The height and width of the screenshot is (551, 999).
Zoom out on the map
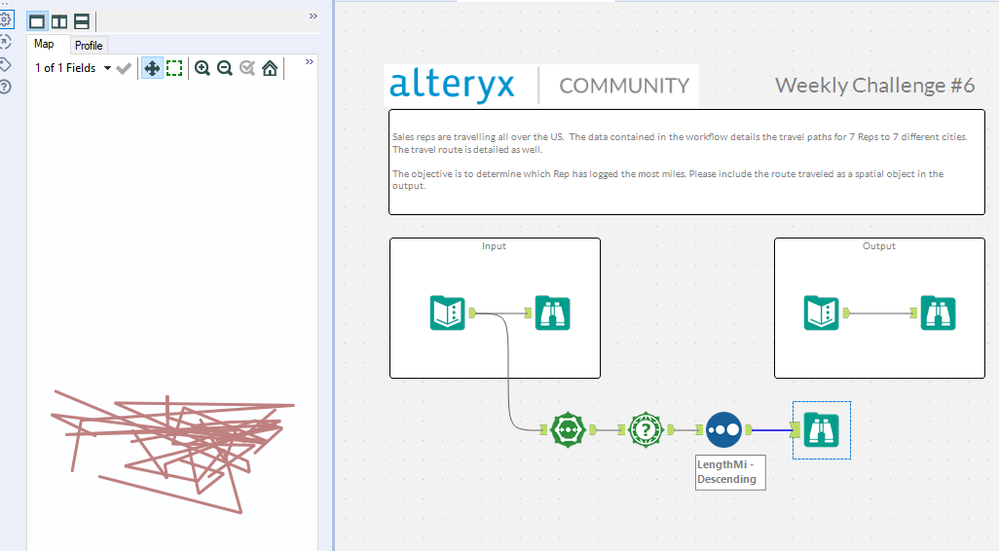224,68
